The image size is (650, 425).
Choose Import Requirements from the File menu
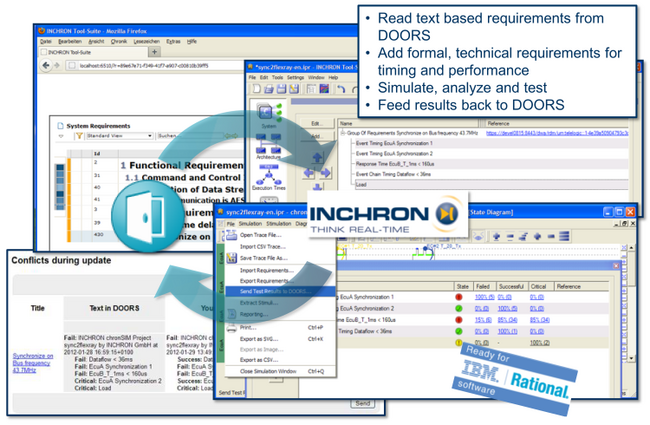(267, 270)
